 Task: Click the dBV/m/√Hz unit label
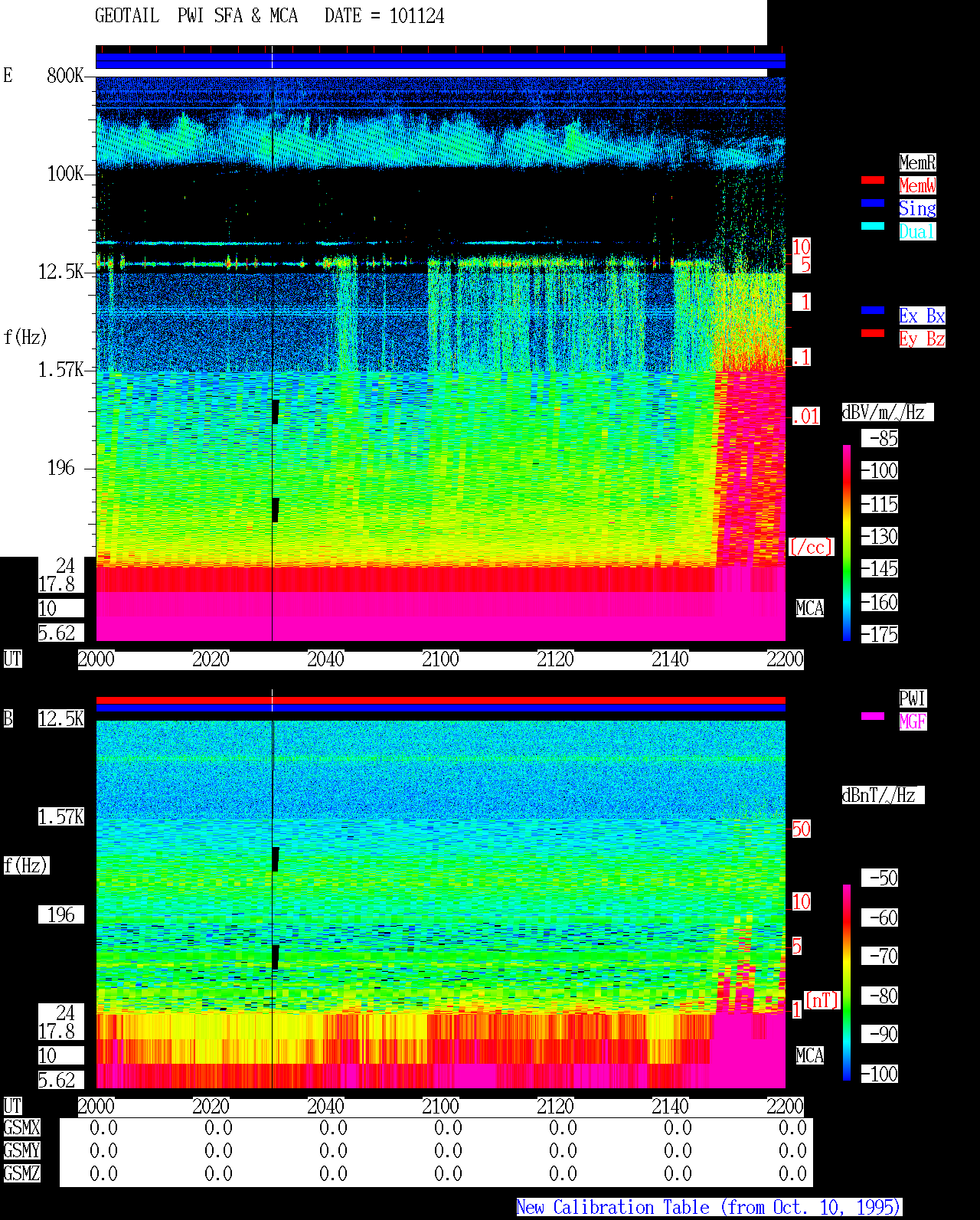tap(887, 412)
